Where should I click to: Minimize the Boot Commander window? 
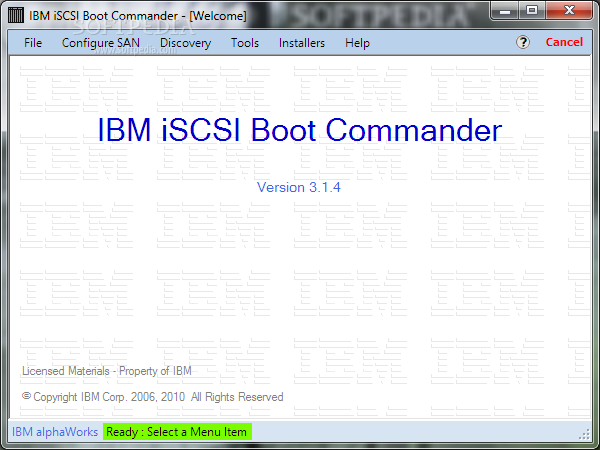pos(505,11)
